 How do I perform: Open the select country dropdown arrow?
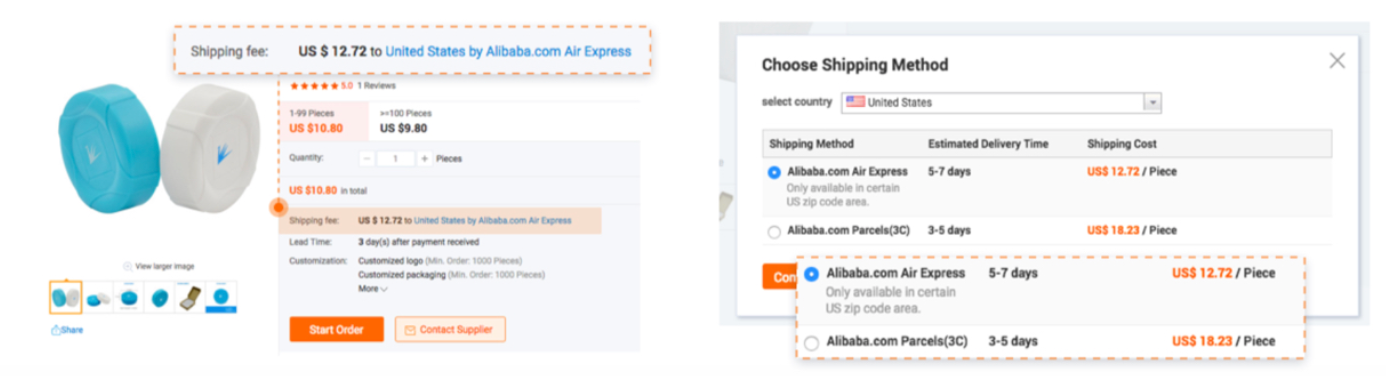pyautogui.click(x=1153, y=102)
